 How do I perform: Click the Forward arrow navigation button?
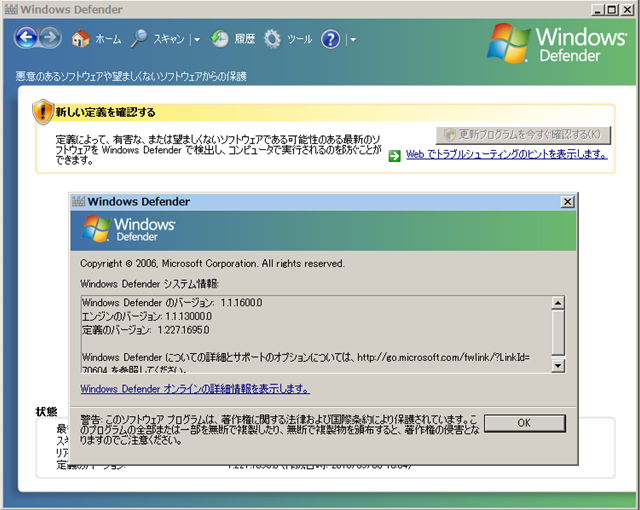50,38
